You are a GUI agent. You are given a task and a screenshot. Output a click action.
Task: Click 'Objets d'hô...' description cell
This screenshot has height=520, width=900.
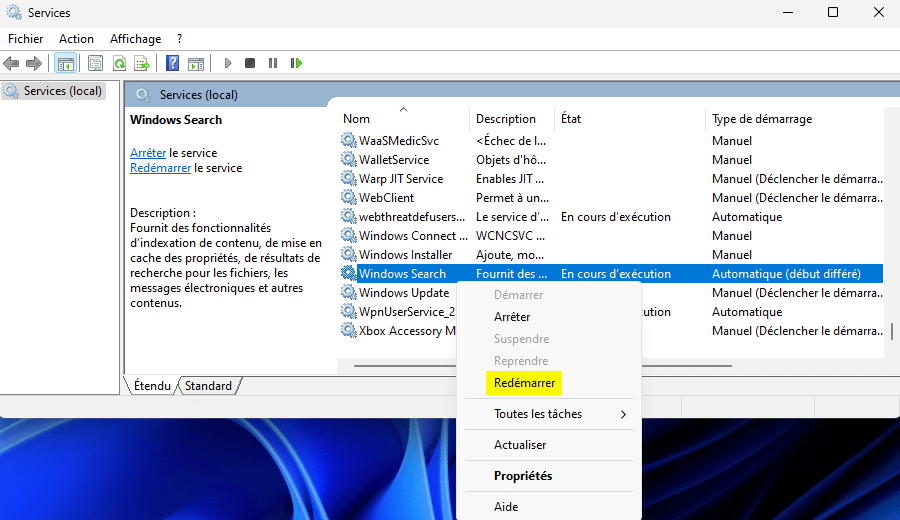click(x=511, y=160)
